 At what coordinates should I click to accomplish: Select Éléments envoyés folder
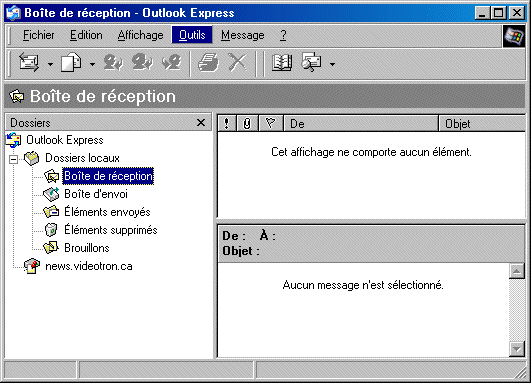(x=107, y=212)
